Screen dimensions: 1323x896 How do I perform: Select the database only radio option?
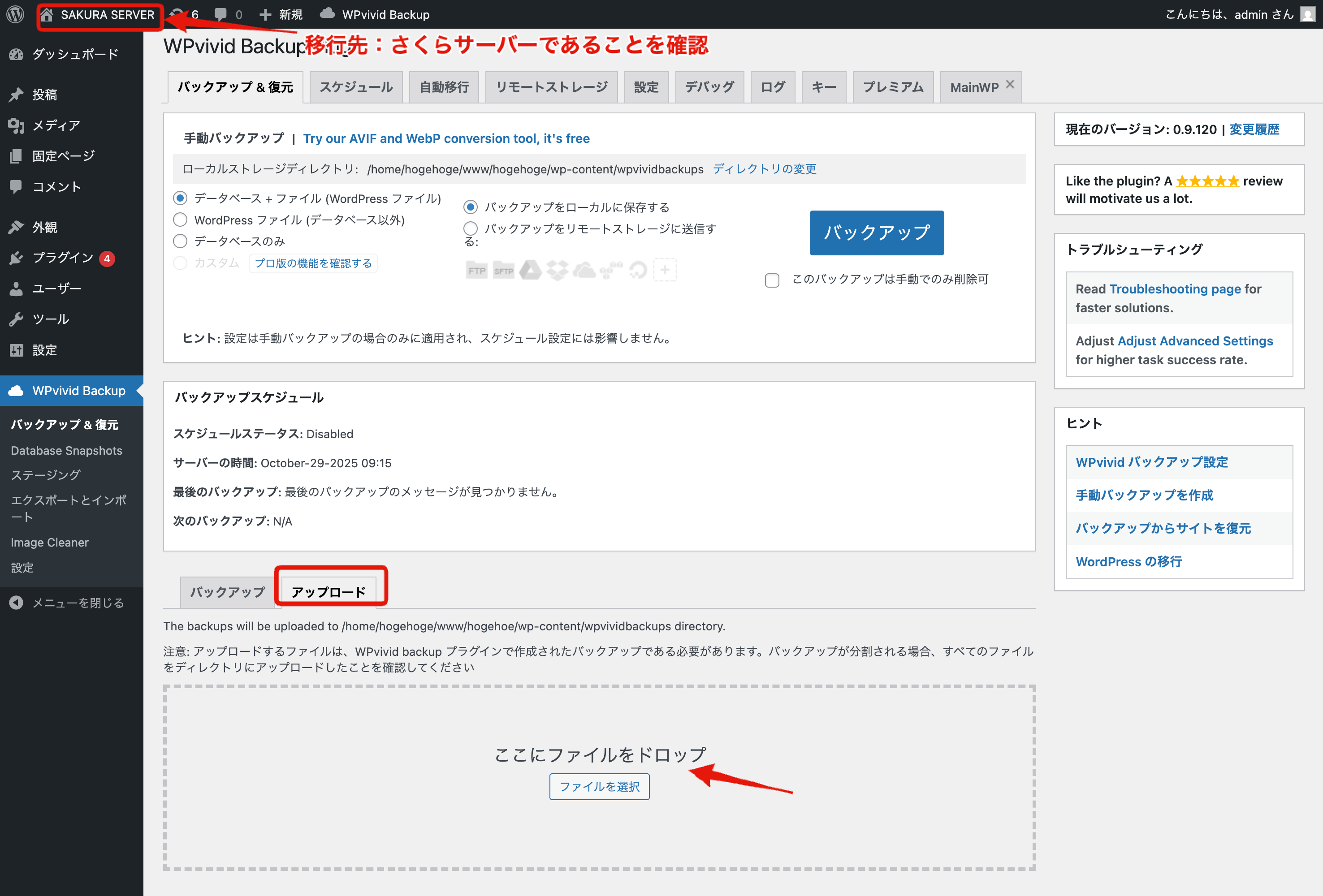(180, 241)
